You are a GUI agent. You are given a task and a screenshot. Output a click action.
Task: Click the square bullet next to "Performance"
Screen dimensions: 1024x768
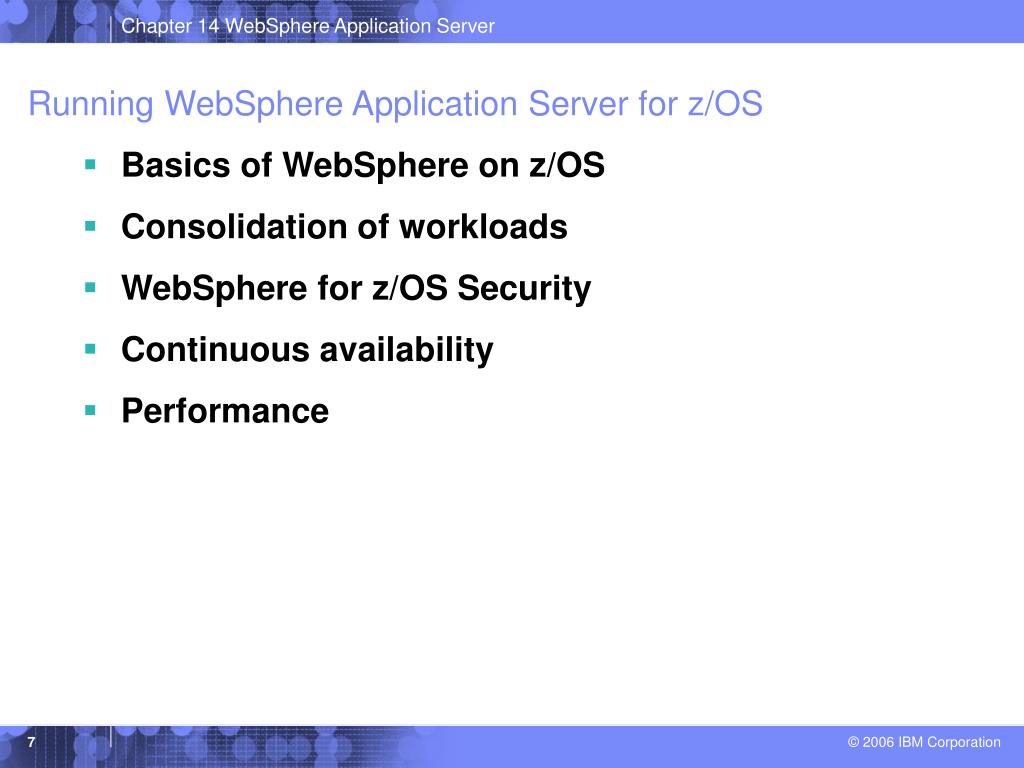click(x=90, y=411)
